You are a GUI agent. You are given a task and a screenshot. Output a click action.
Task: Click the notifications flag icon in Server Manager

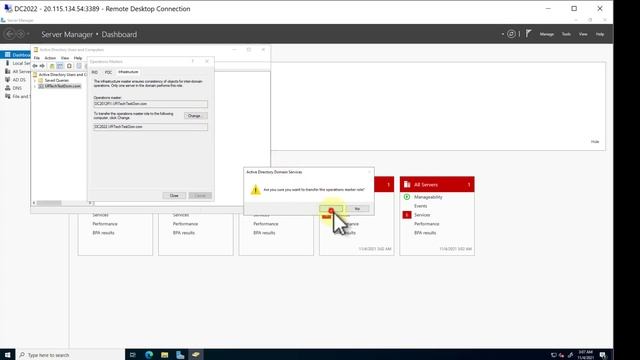(x=529, y=33)
